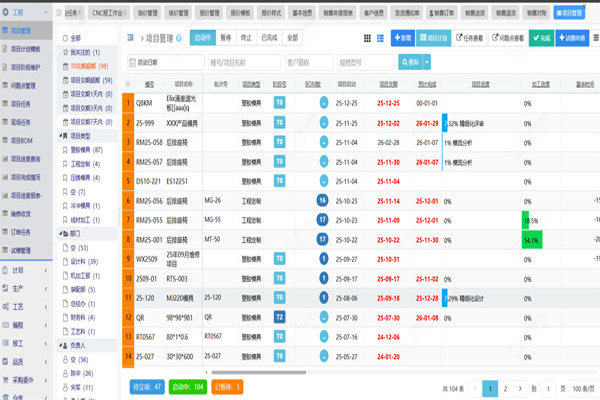Focus the 模号/项目名称 search field
This screenshot has height=400, width=600.
pyautogui.click(x=244, y=62)
